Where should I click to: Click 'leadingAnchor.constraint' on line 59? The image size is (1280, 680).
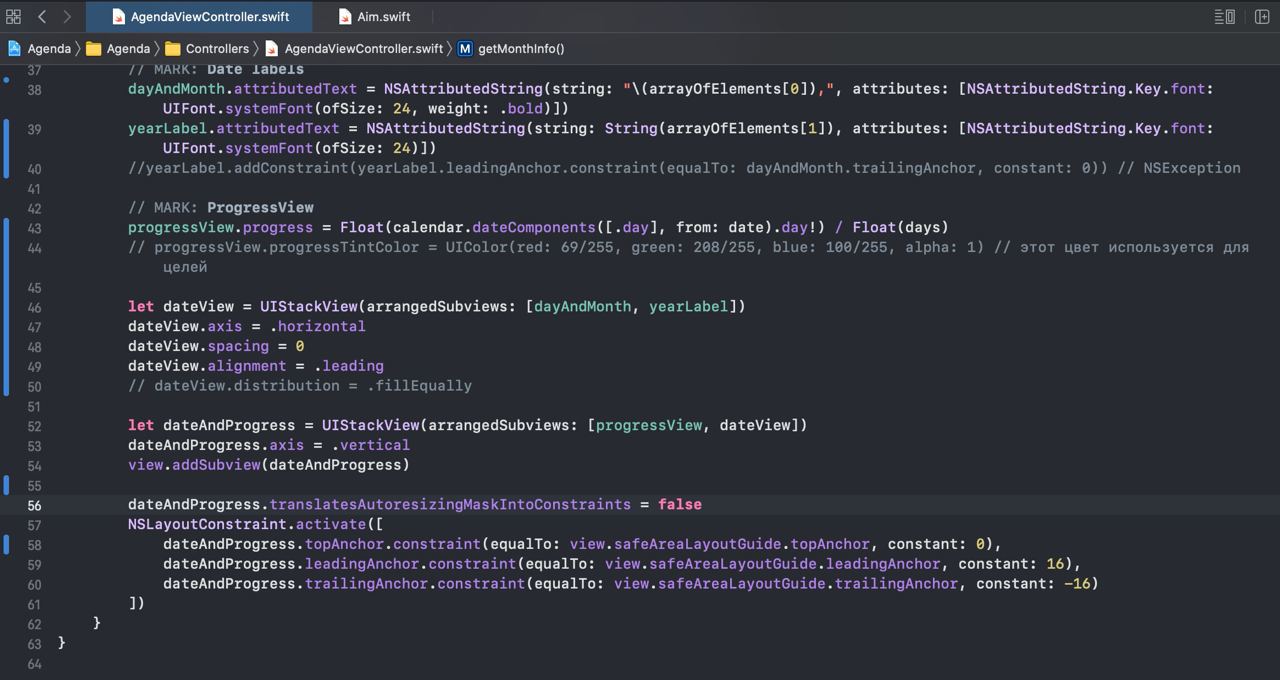tap(410, 564)
